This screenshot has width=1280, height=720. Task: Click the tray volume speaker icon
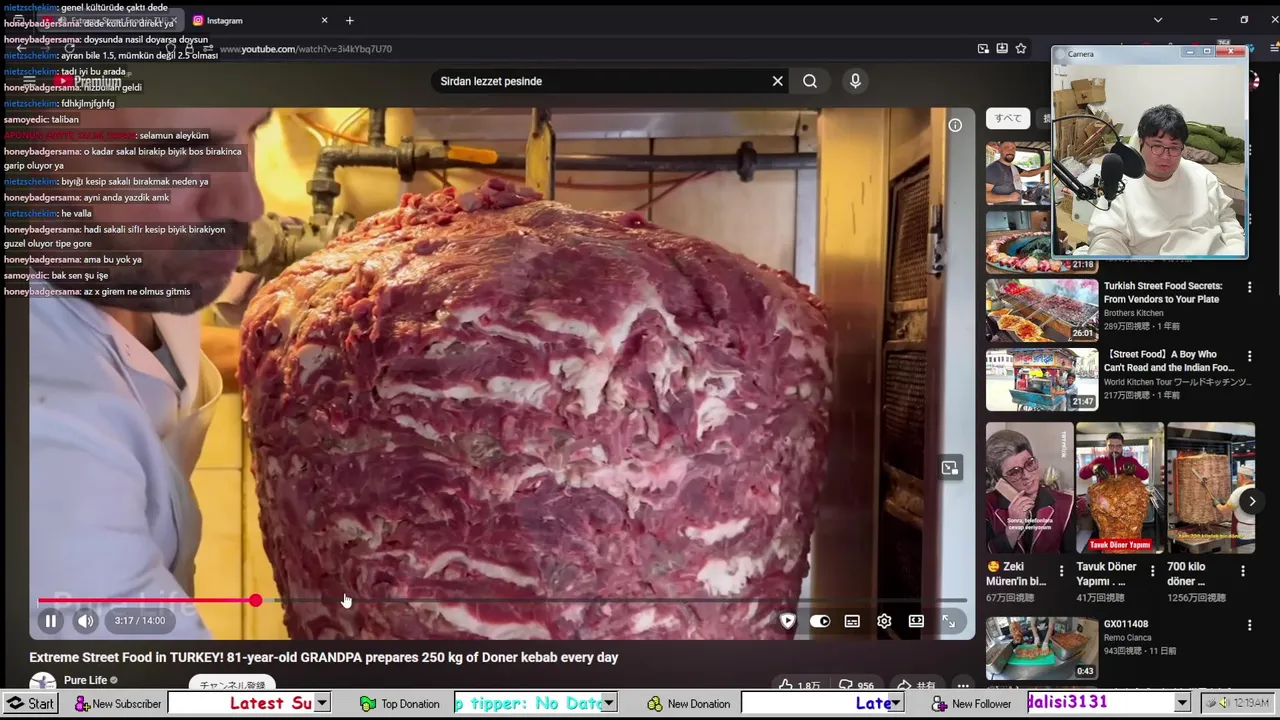point(1222,703)
